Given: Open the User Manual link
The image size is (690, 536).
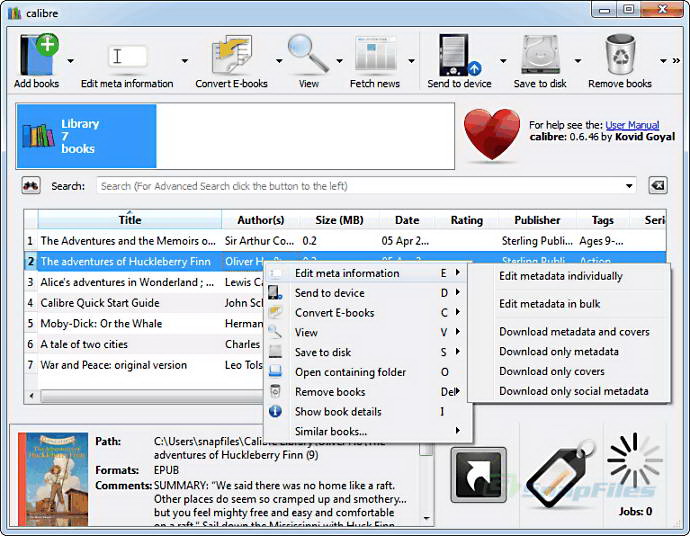Looking at the screenshot, I should (632, 125).
